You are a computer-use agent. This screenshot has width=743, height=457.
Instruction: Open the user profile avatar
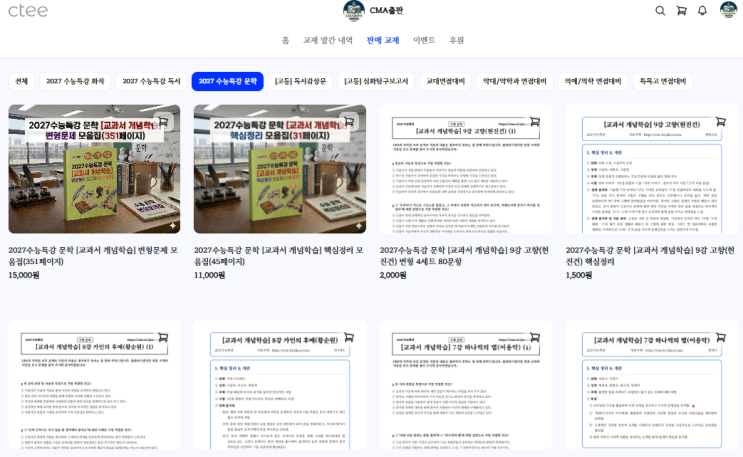[x=728, y=10]
